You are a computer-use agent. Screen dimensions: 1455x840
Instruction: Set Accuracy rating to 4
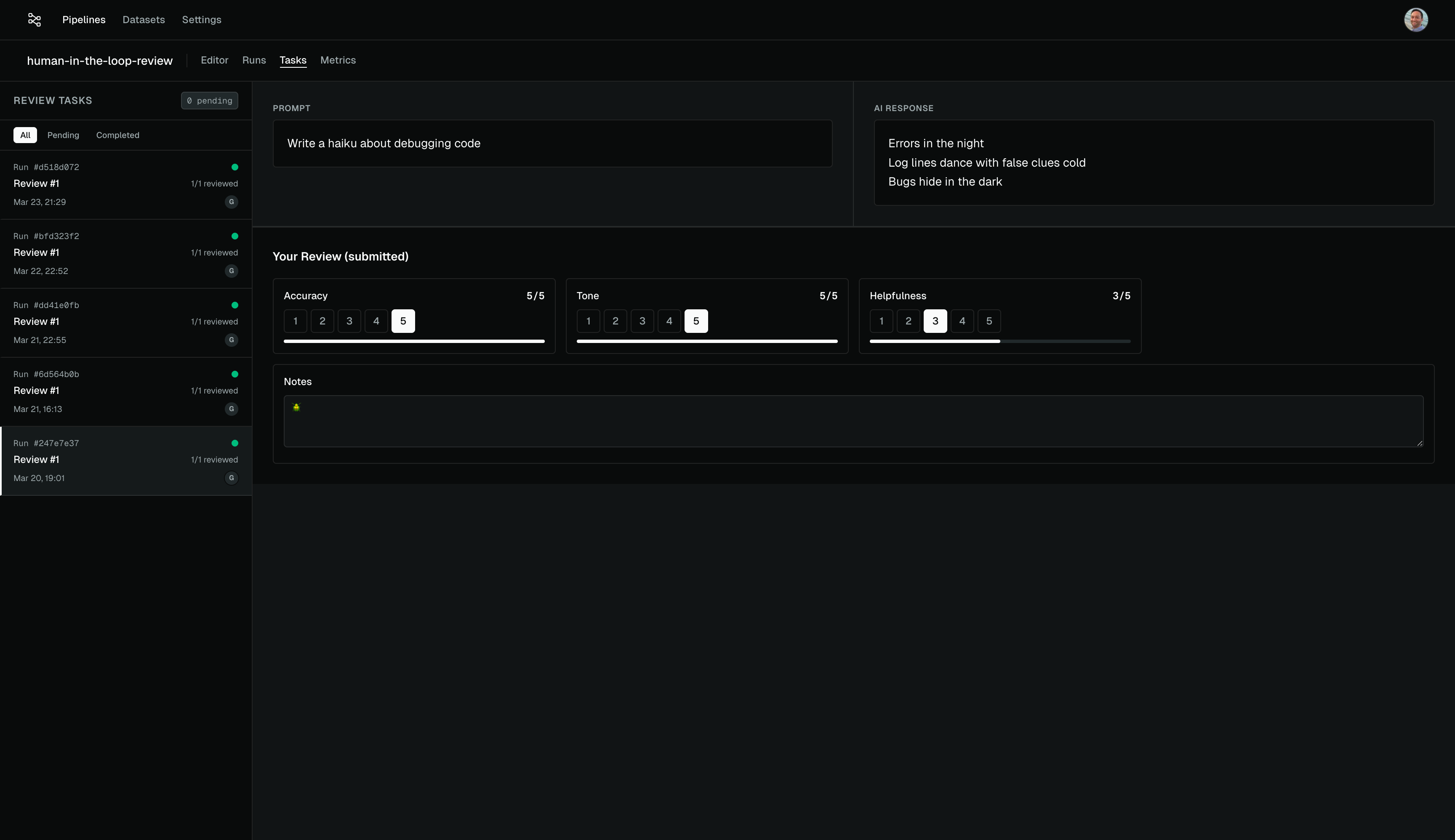pos(376,322)
